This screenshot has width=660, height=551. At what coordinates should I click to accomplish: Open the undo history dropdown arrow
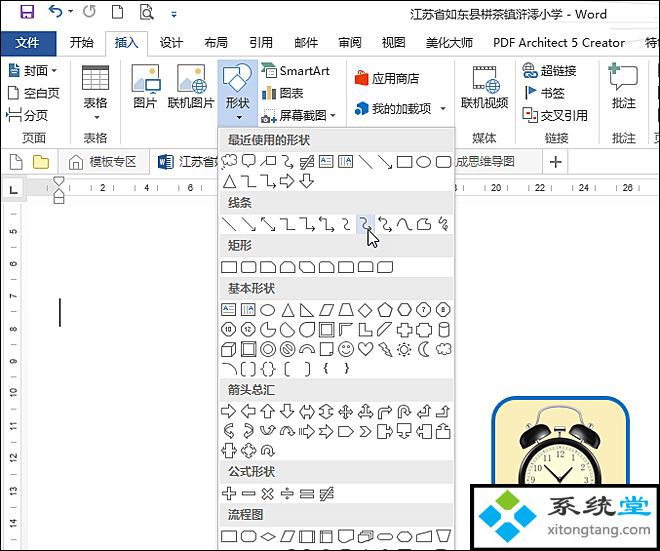click(70, 12)
